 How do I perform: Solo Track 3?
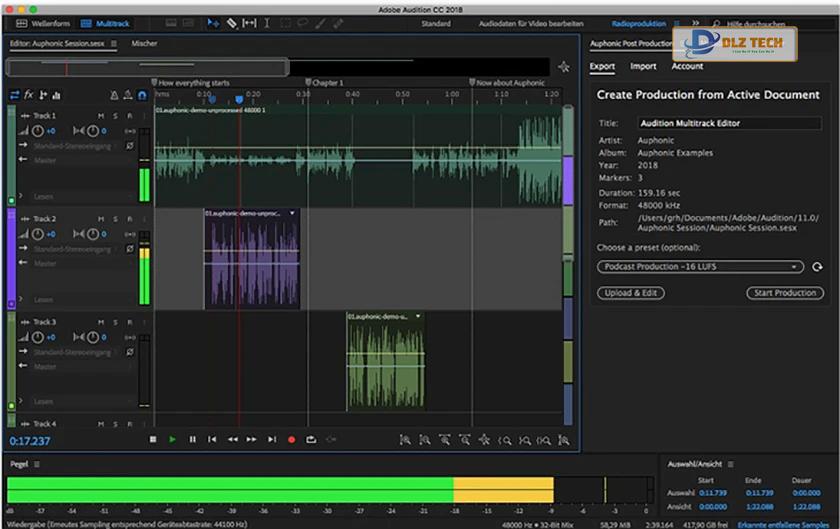115,322
